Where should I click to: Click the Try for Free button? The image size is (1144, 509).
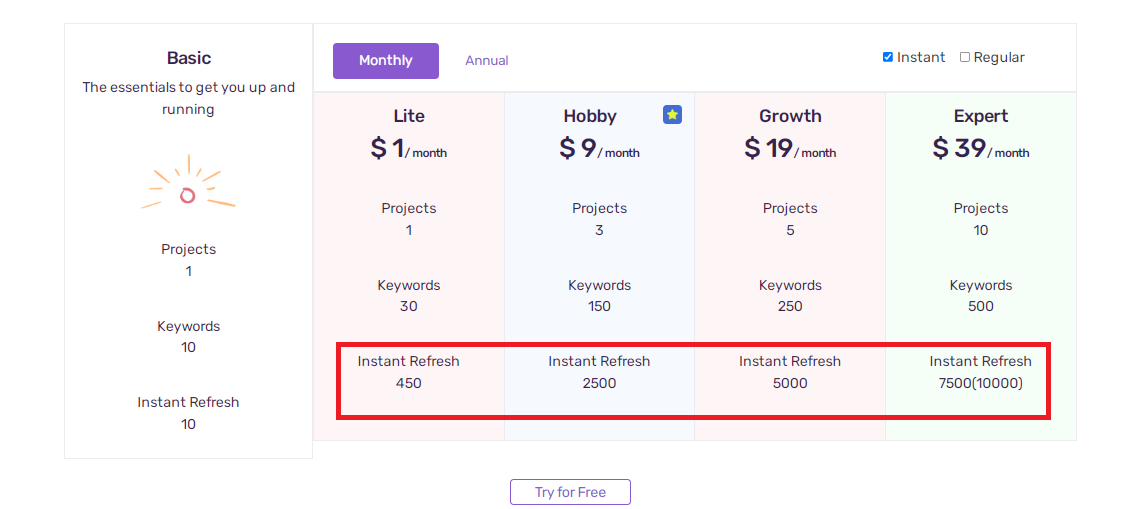pos(570,491)
